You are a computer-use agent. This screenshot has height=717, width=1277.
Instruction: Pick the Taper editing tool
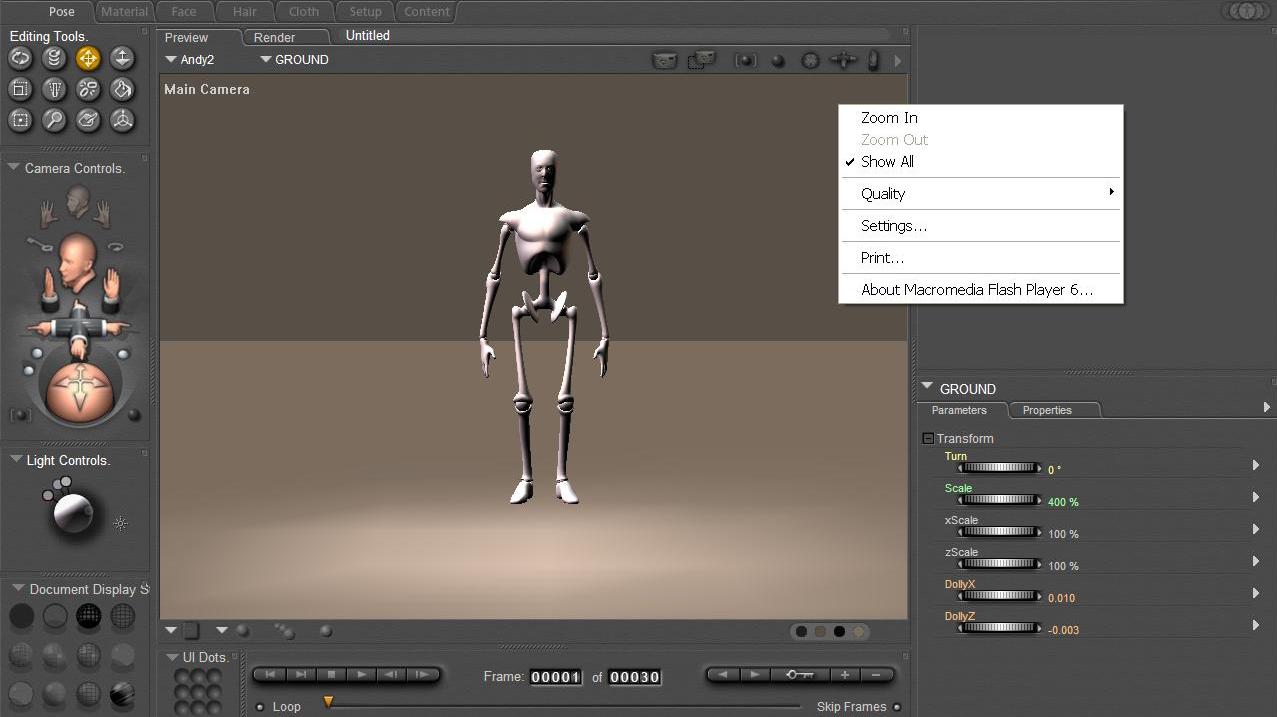point(54,90)
